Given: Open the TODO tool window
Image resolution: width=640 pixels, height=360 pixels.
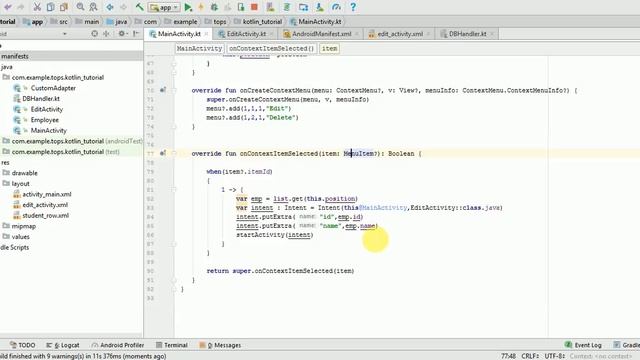Looking at the screenshot, I should point(23,345).
